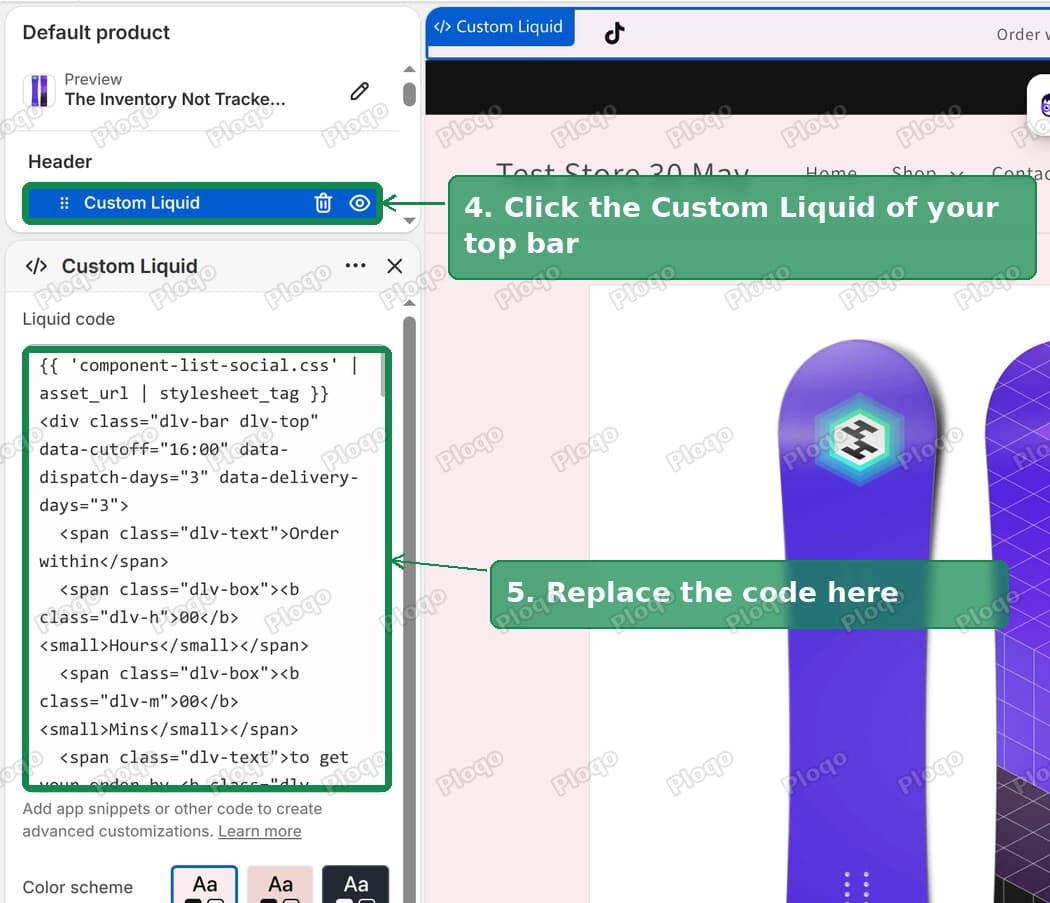
Task: Click the 'Default product' title
Action: point(96,33)
